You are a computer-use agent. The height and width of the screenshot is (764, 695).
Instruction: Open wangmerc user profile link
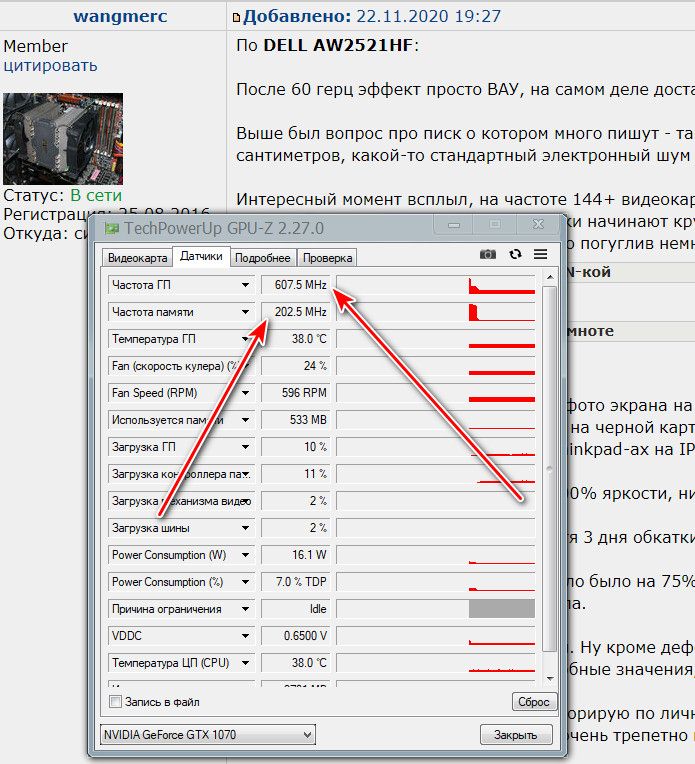(120, 16)
